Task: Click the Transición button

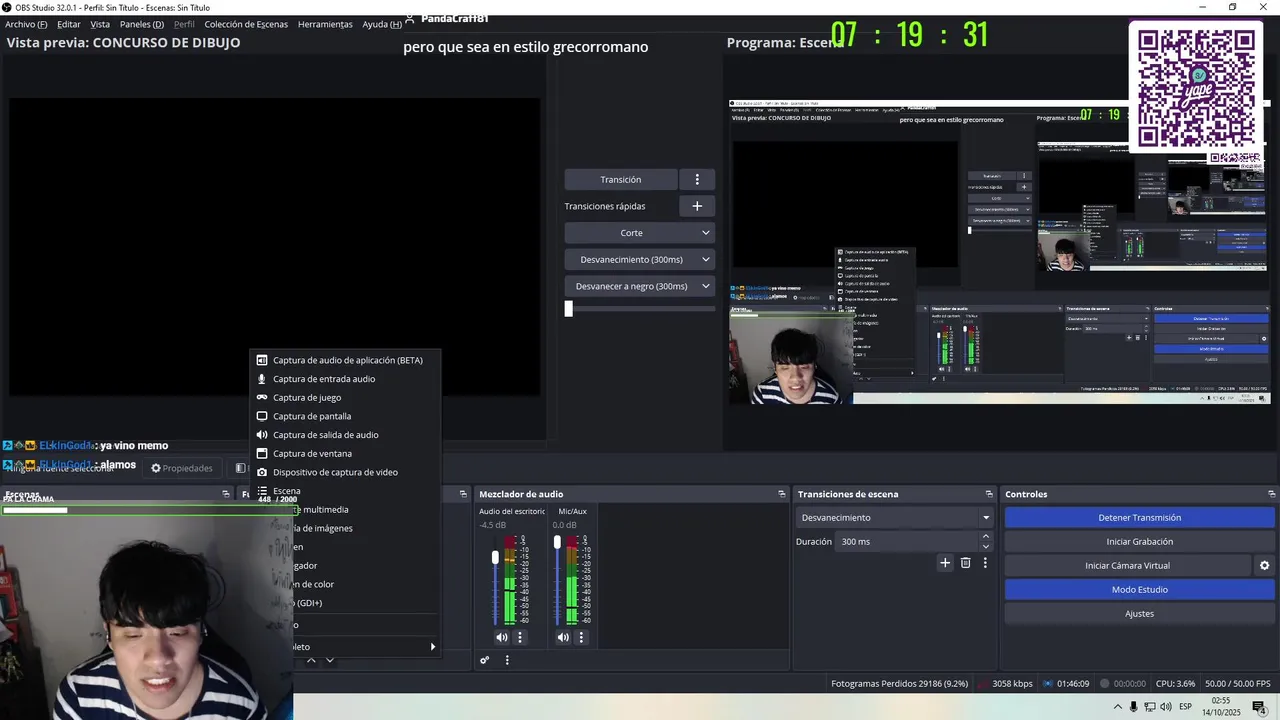Action: click(621, 180)
